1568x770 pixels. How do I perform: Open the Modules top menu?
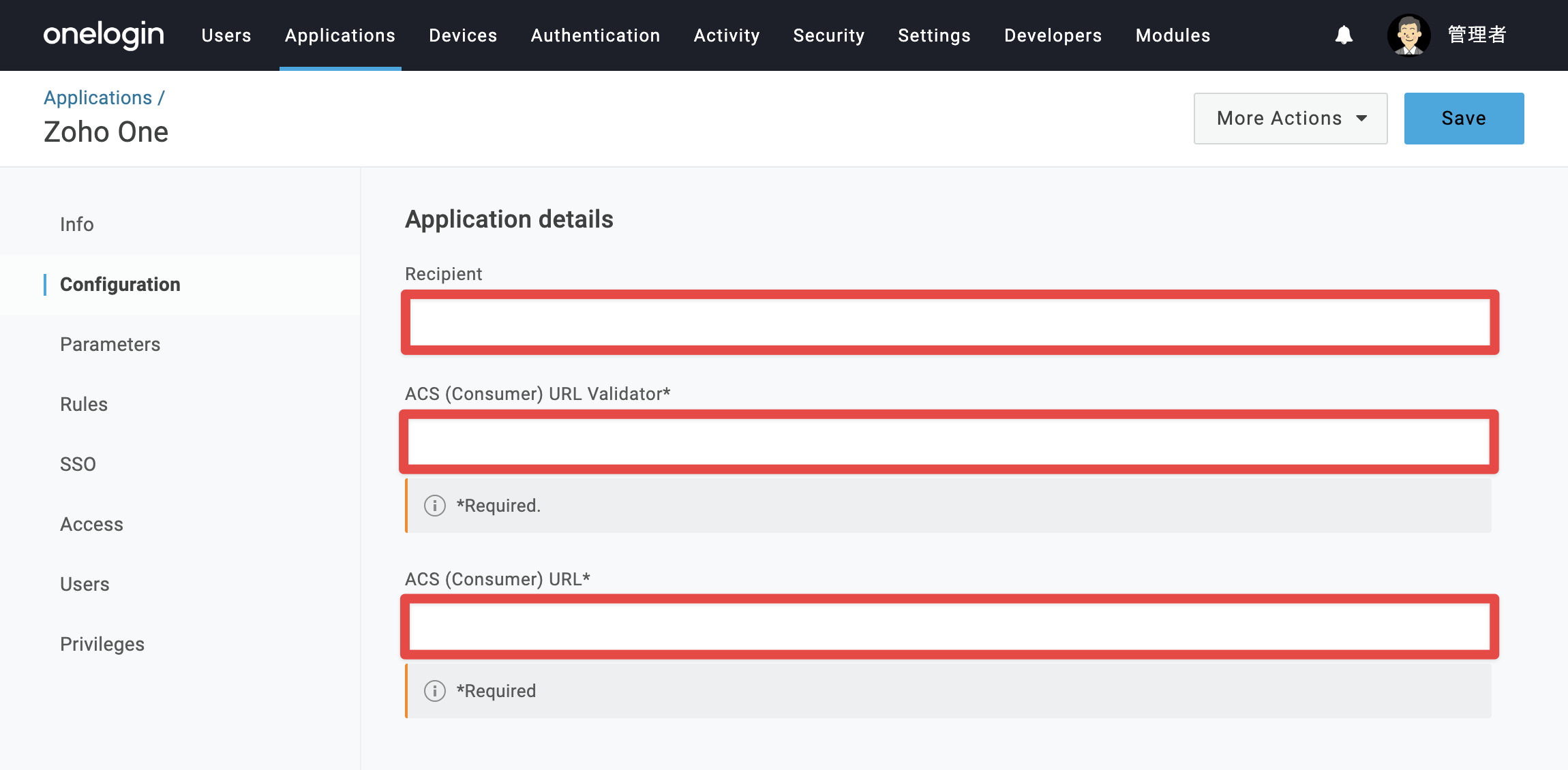point(1173,35)
